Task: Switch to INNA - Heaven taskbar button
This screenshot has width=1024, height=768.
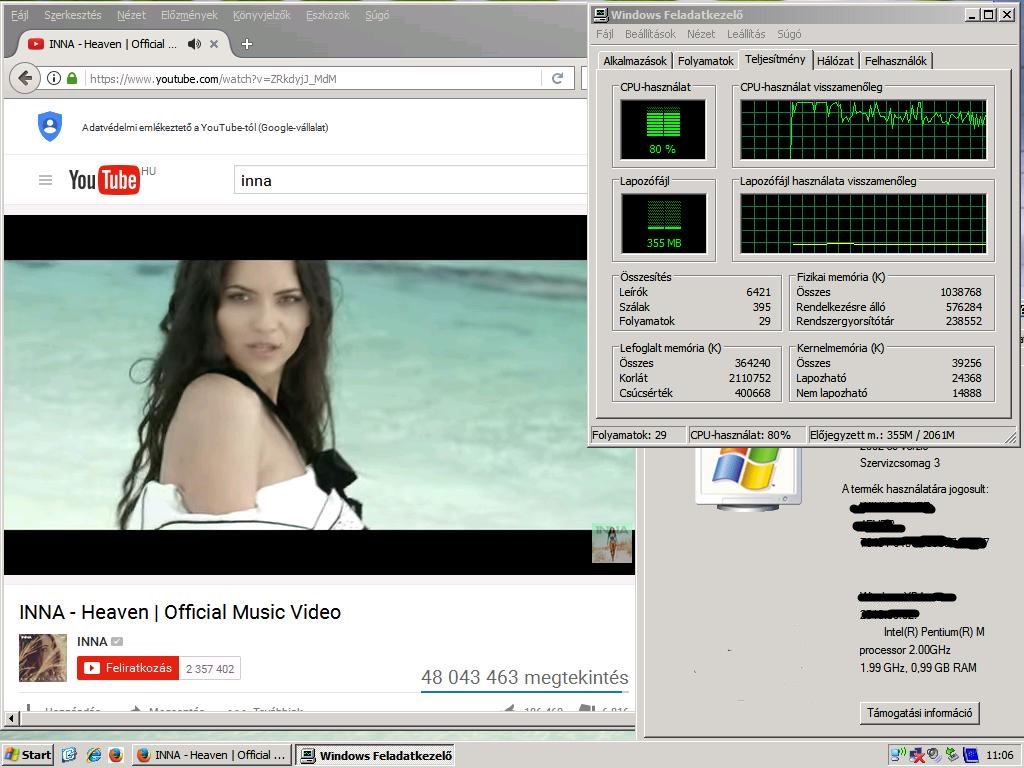Action: point(212,755)
